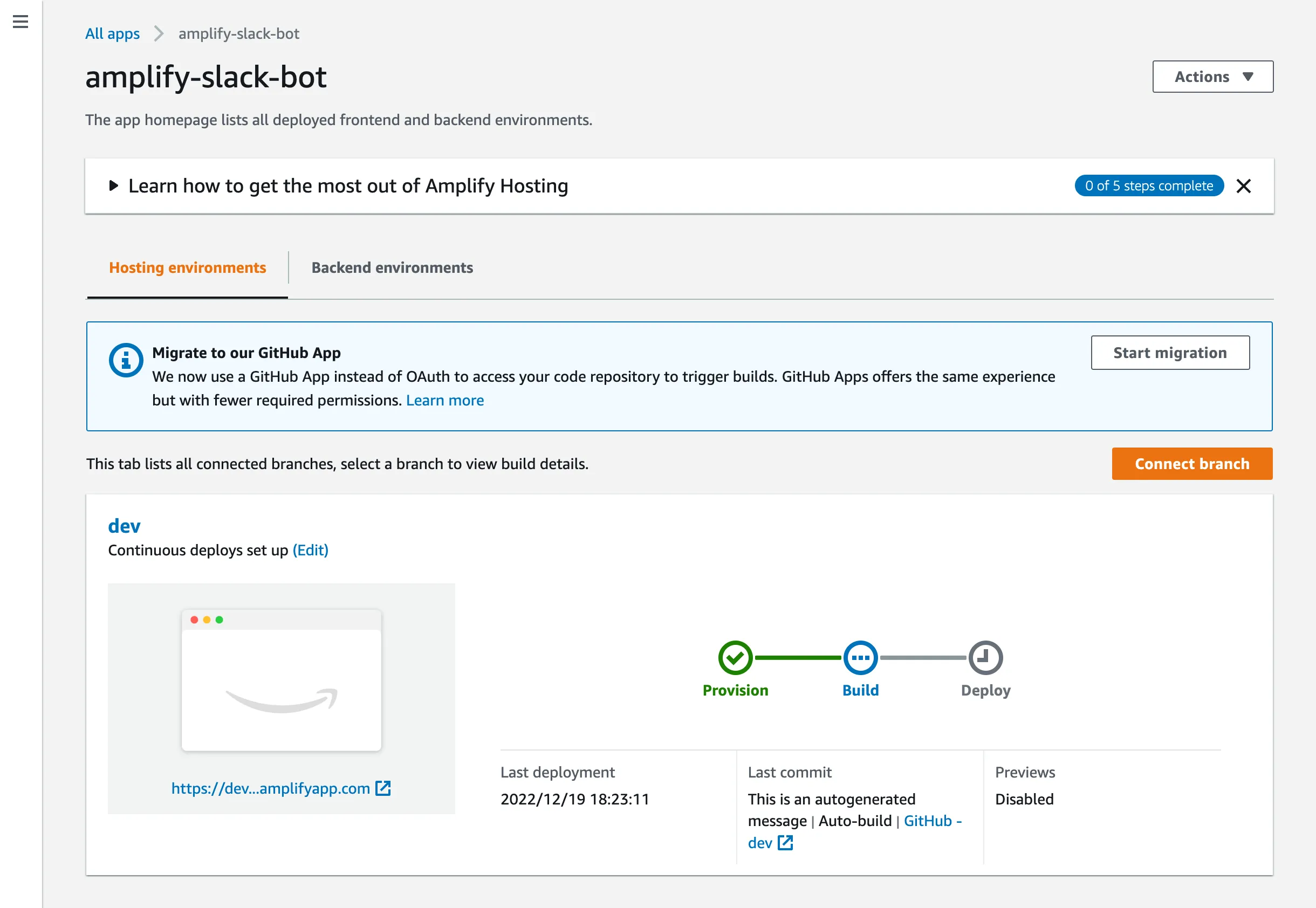Click the Deploy step clock icon
Screen dimensions: 1316x908
tap(985, 658)
